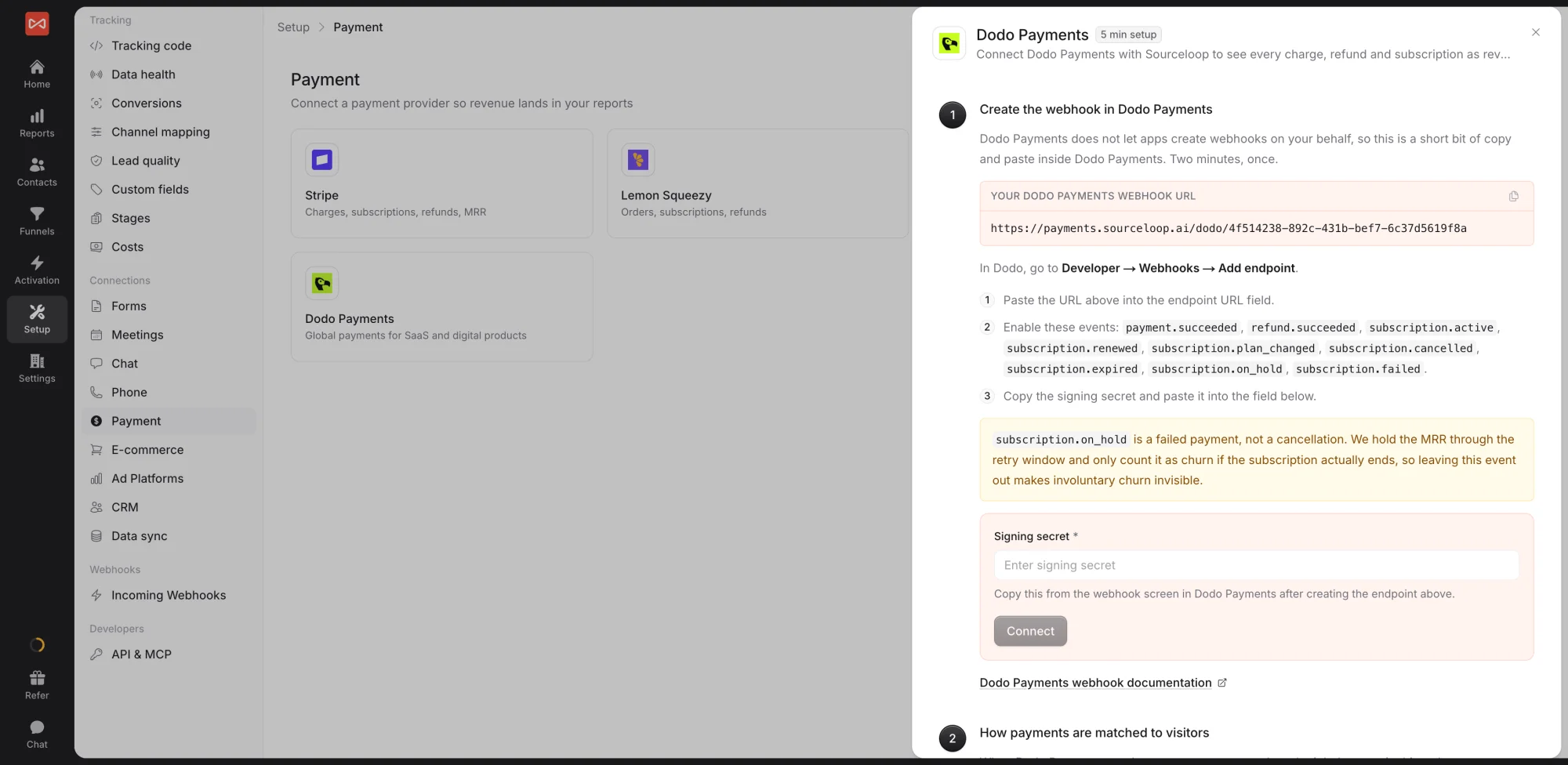Image resolution: width=1568 pixels, height=765 pixels.
Task: Click the Signing secret input field
Action: (x=1256, y=565)
